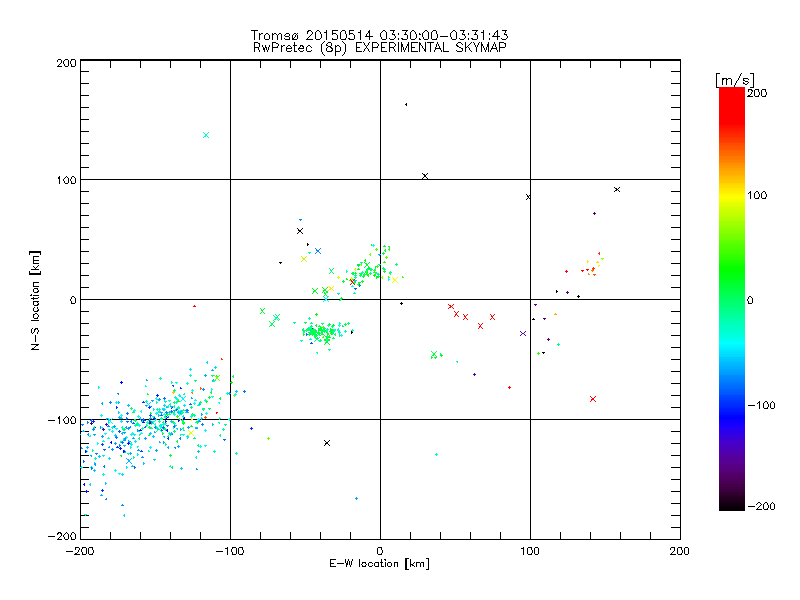Click the 'E-W location [km]' axis label
Screen dimensions: 800x600
[x=379, y=563]
